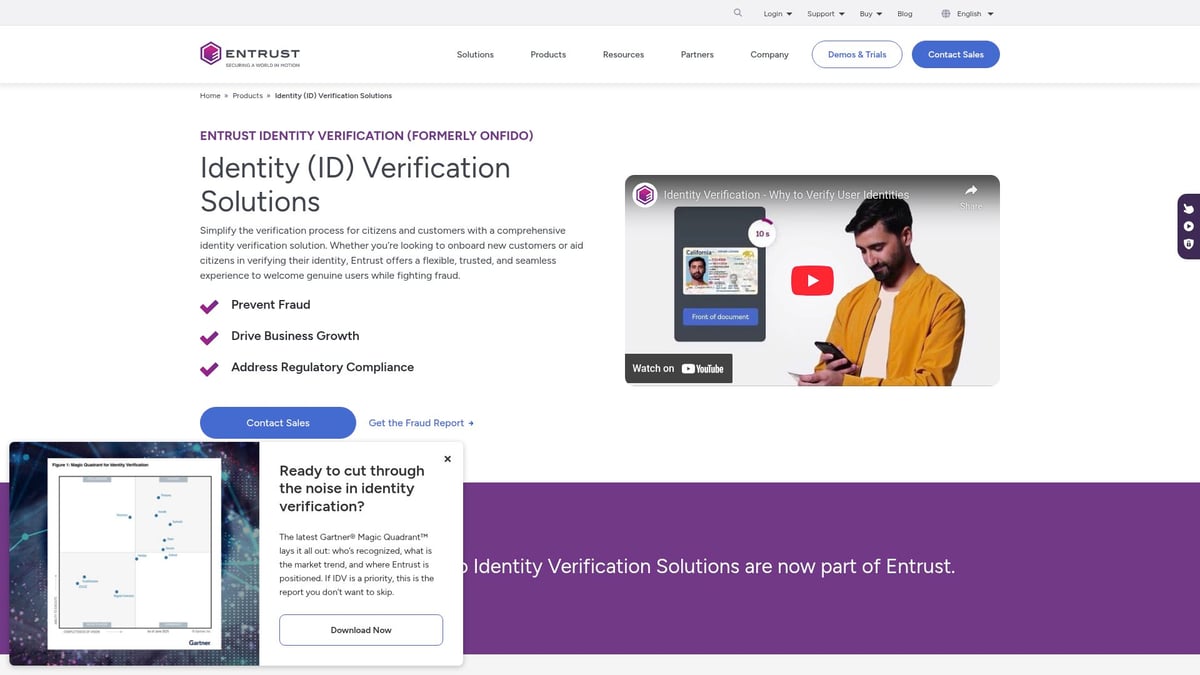Image resolution: width=1200 pixels, height=675 pixels.
Task: Click the shield lock icon in side widget
Action: coord(1189,243)
